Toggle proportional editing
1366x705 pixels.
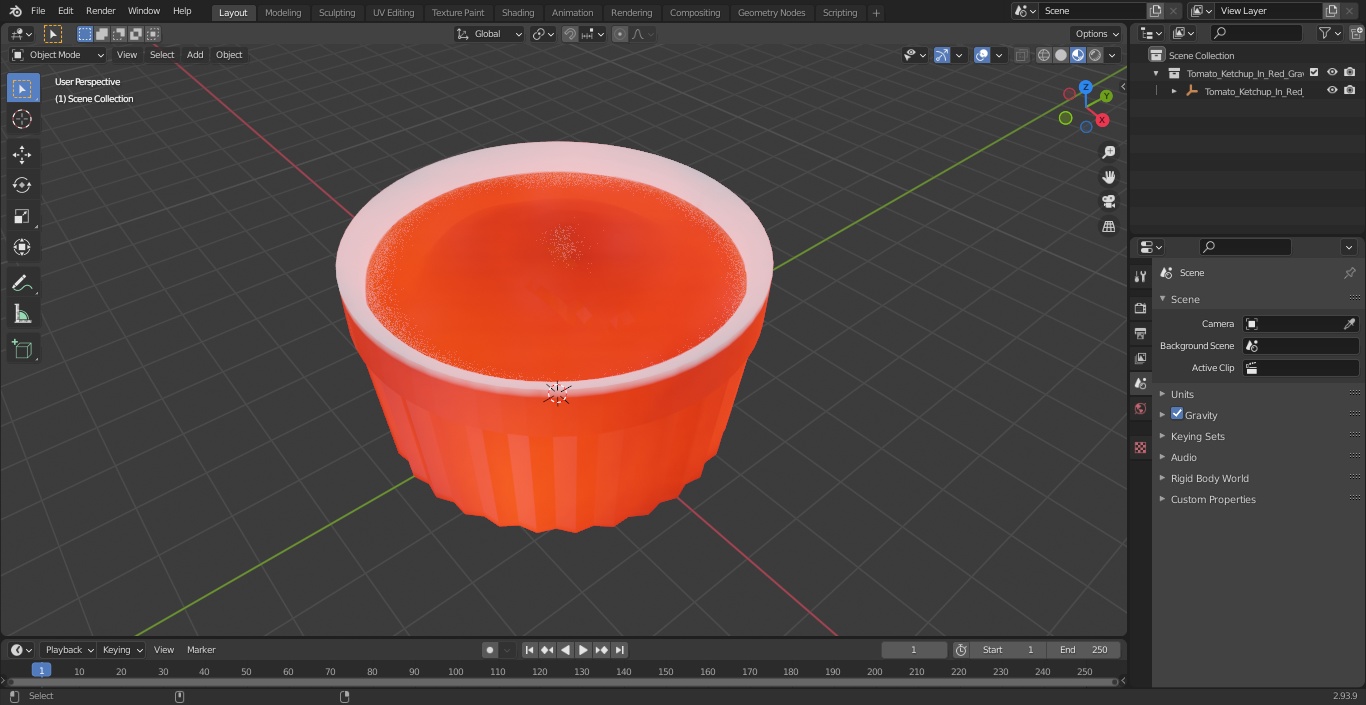[620, 34]
